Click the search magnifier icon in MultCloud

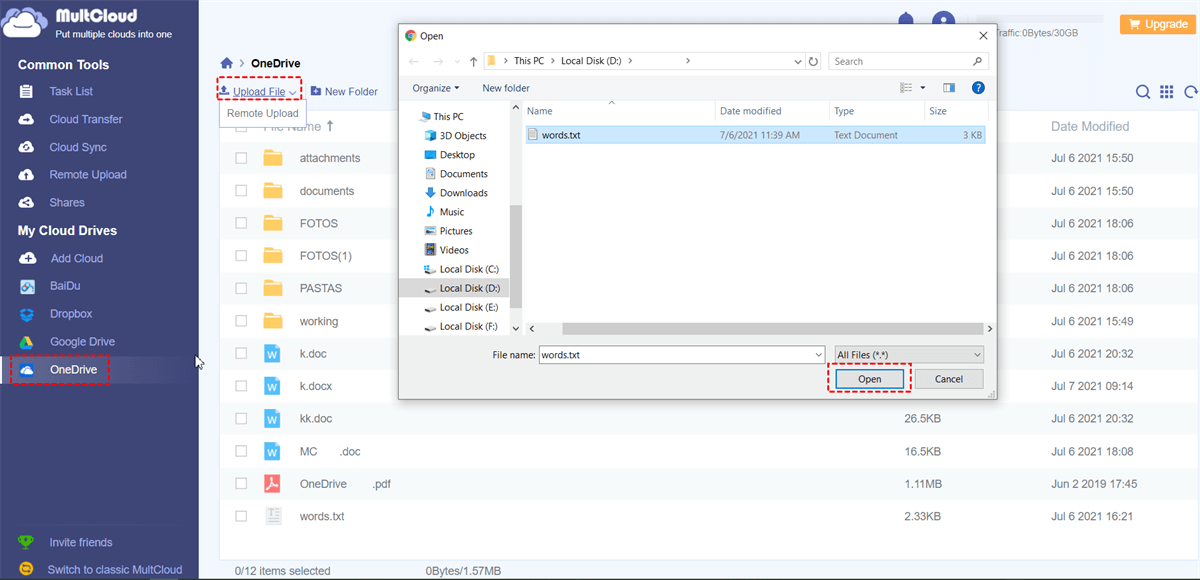click(x=1143, y=92)
